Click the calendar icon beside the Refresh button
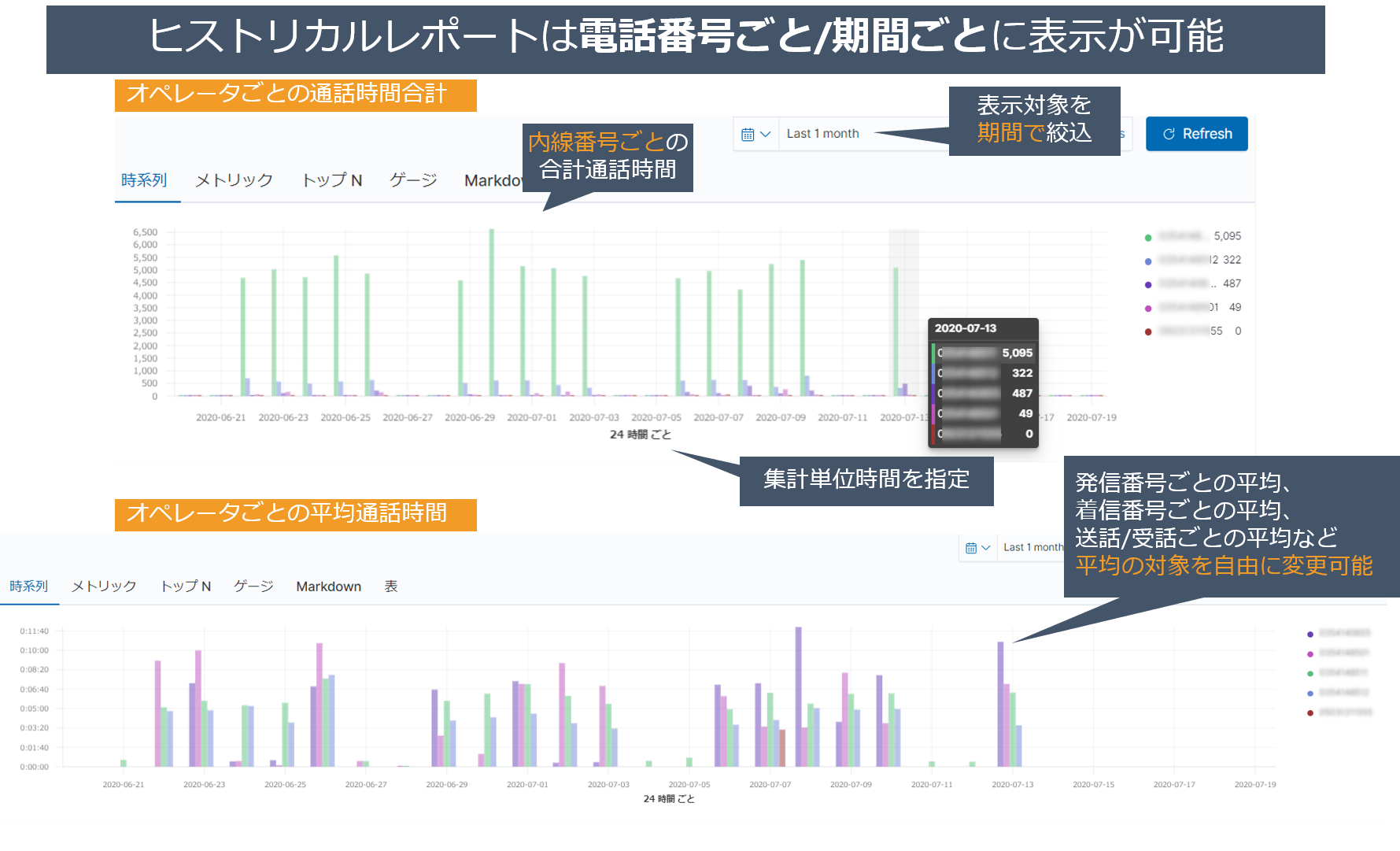 [748, 135]
